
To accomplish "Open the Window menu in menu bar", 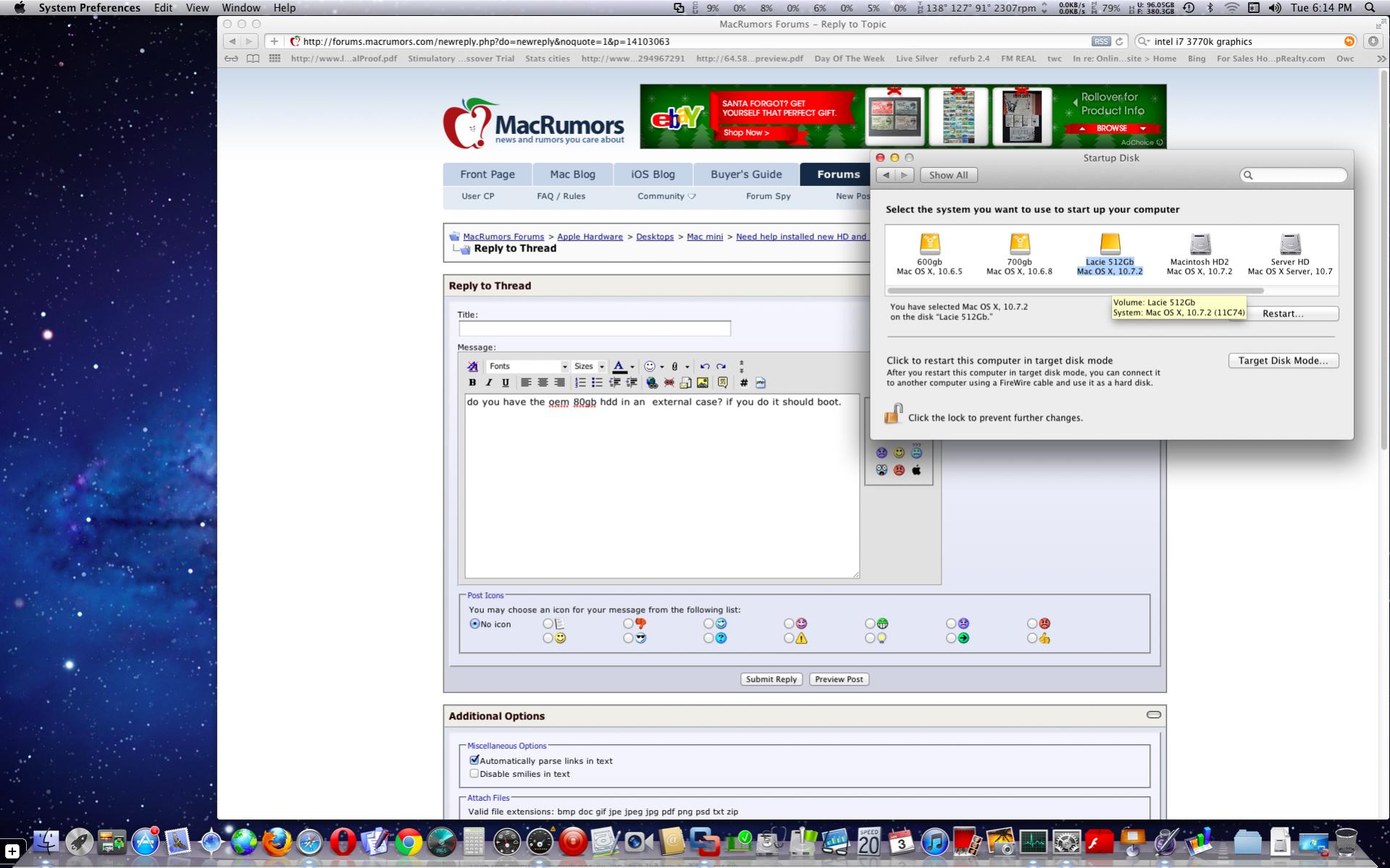I will point(240,7).
